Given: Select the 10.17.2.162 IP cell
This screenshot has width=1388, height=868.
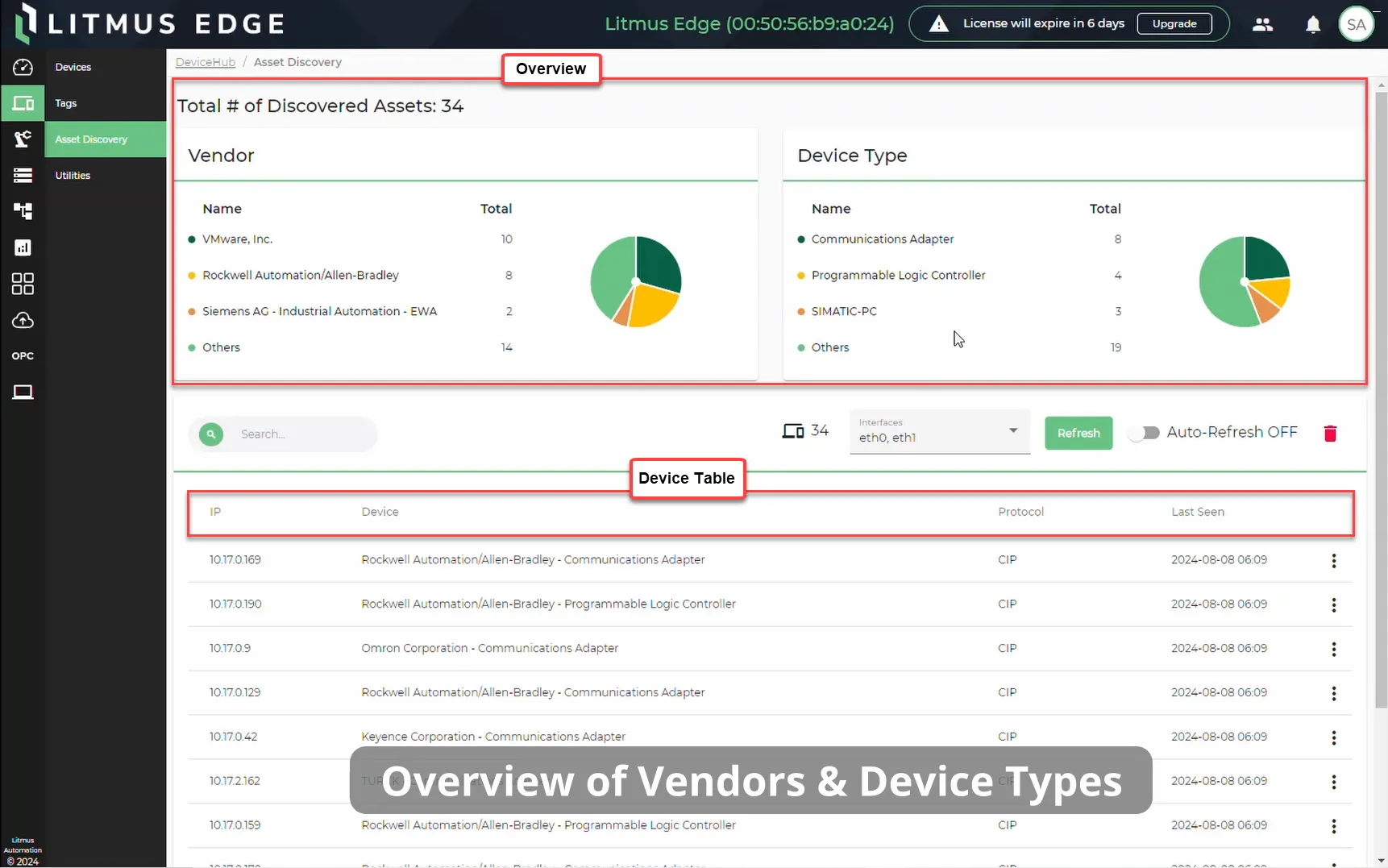Looking at the screenshot, I should pos(235,781).
